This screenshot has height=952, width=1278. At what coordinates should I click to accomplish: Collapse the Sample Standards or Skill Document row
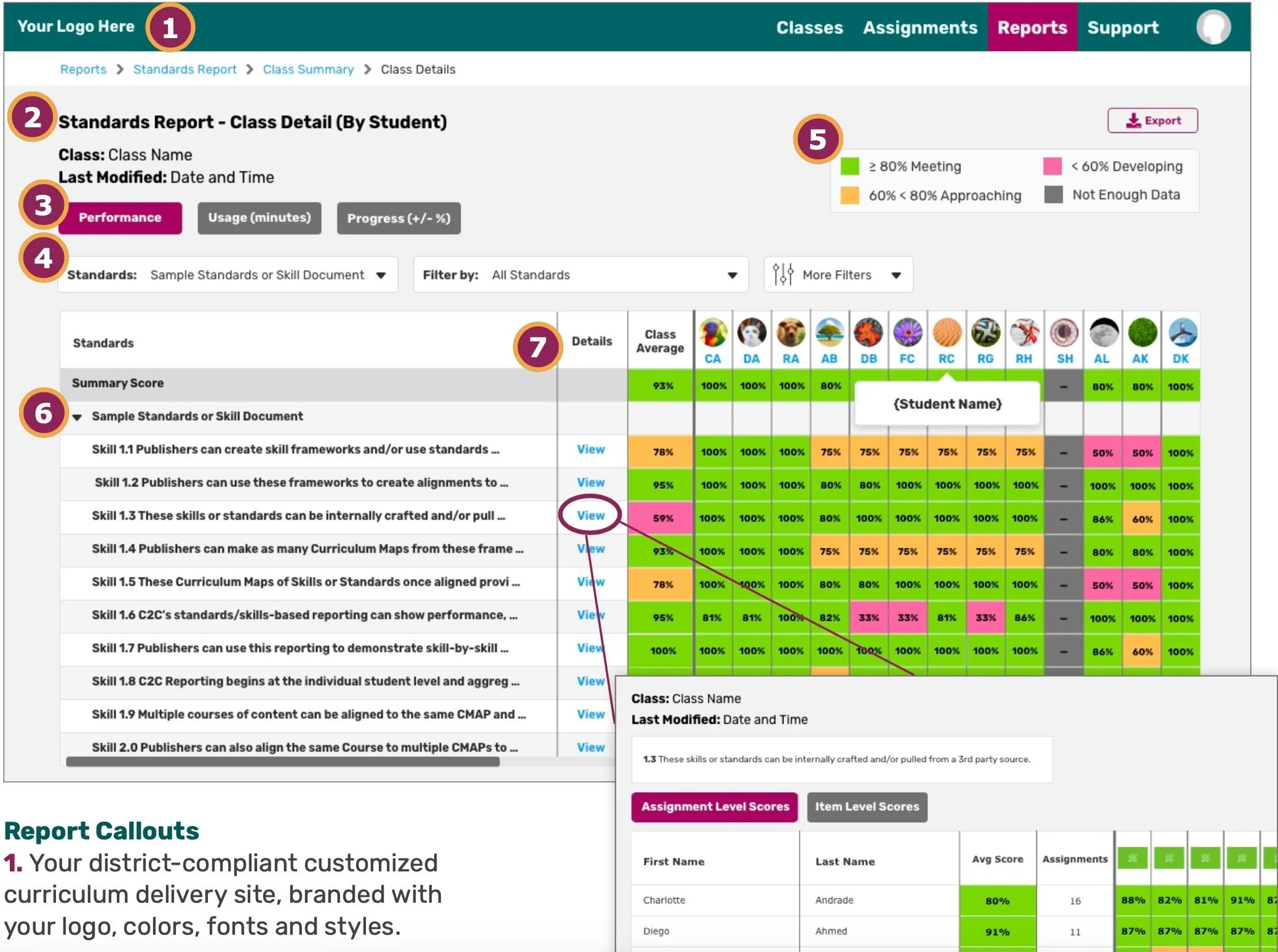coord(77,416)
